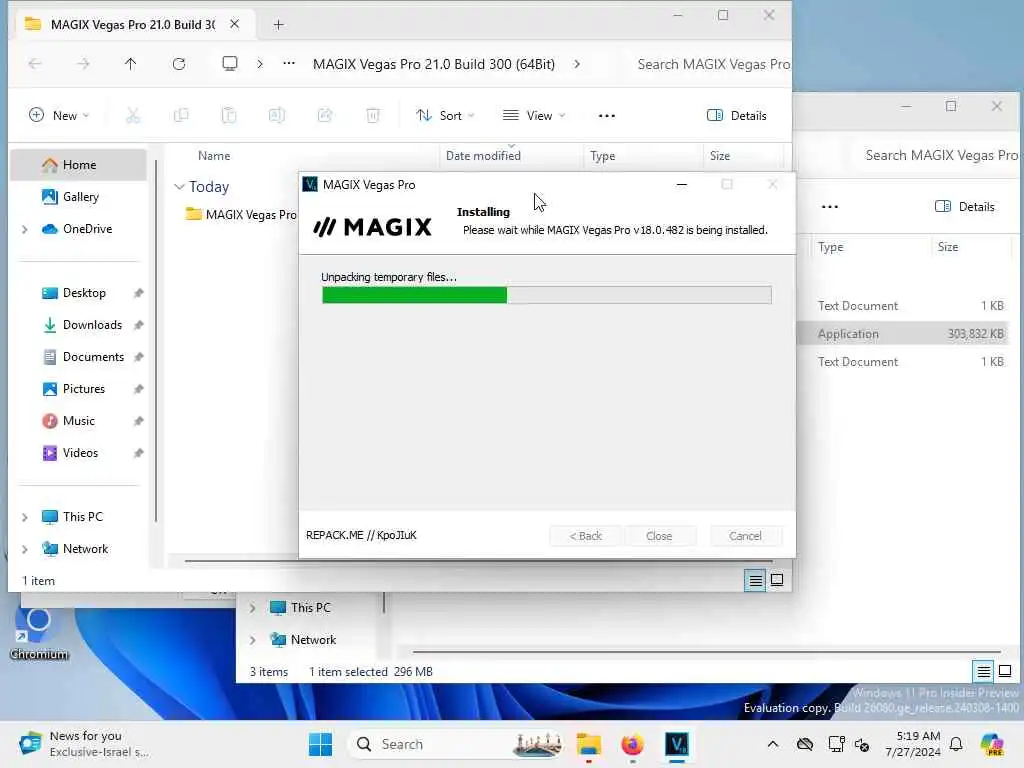Open Firefox from taskbar

pos(632,744)
